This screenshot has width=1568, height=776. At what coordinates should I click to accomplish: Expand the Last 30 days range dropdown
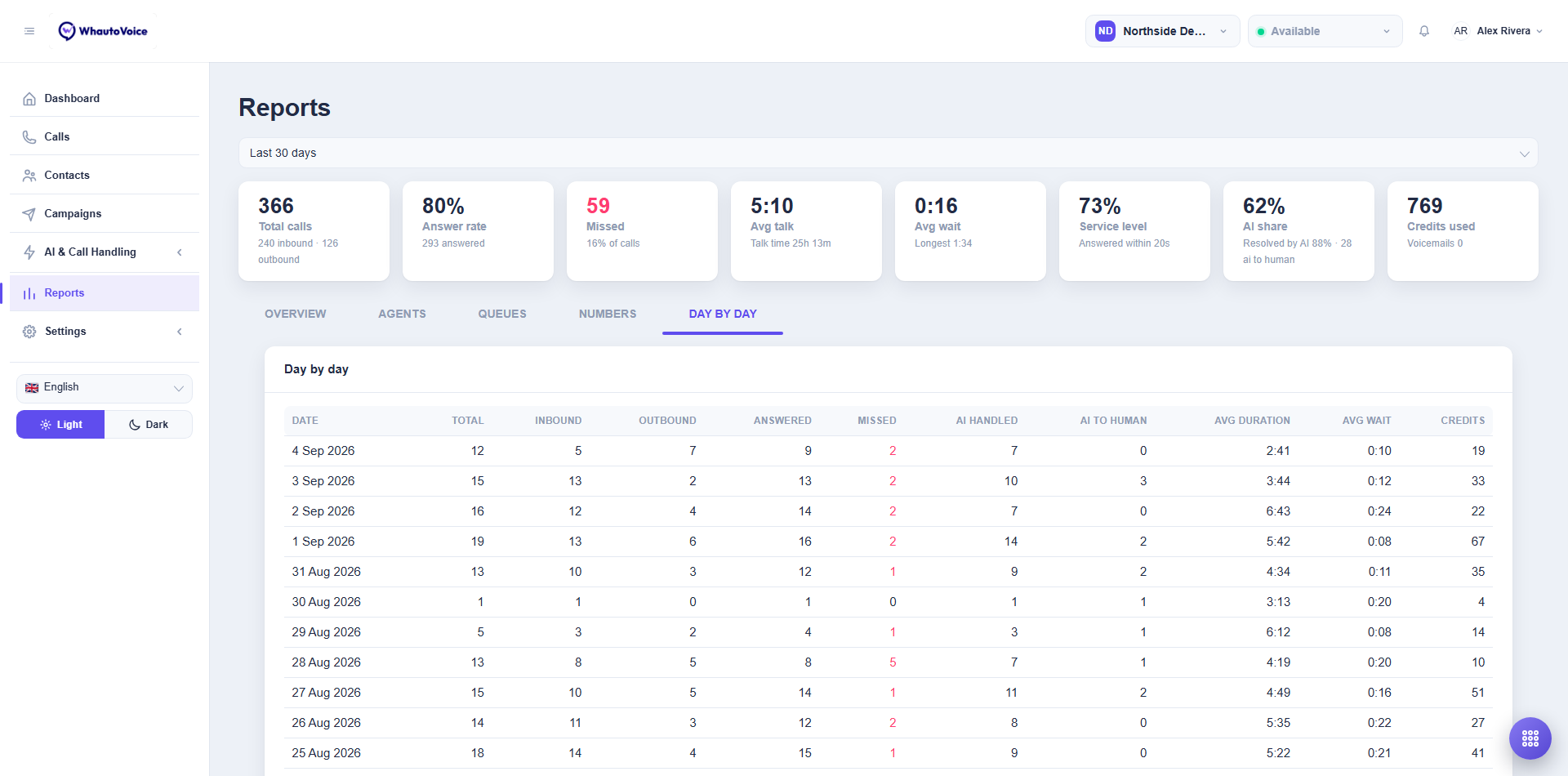tap(888, 153)
